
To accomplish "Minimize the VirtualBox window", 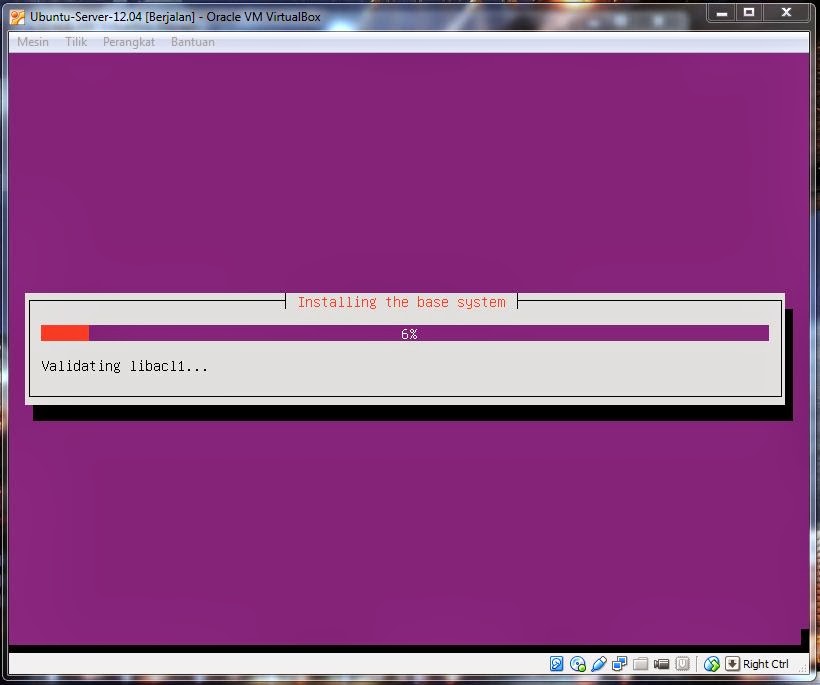I will tap(722, 13).
